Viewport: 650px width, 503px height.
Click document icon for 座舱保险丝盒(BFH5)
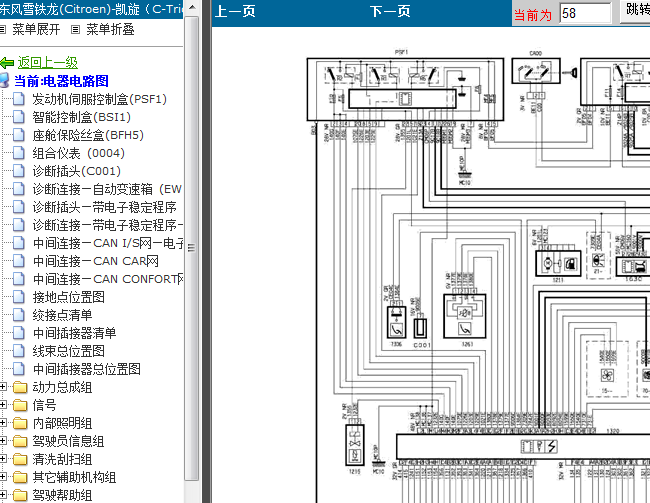pos(18,135)
